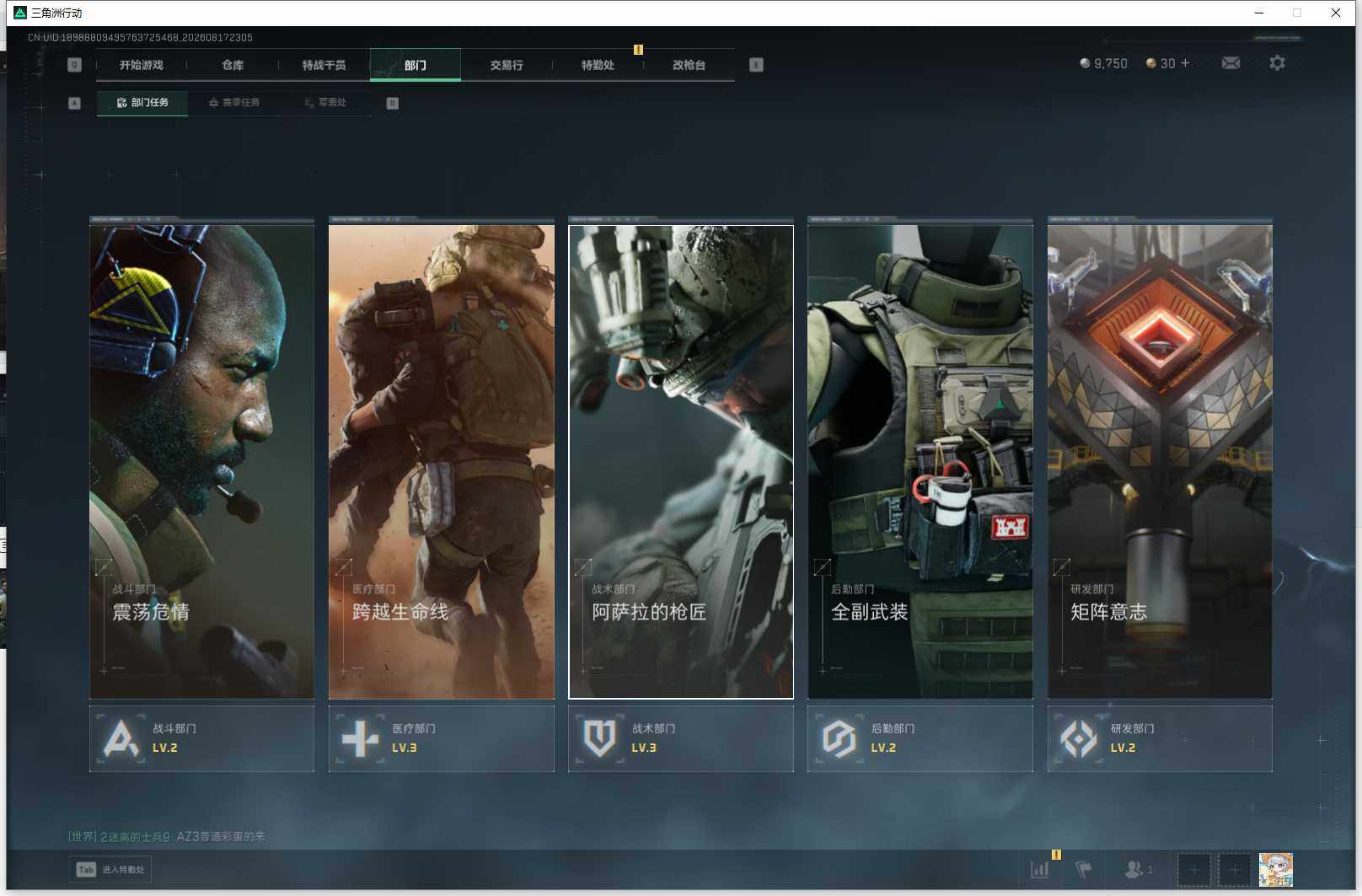Select the second sub-tab beside 部门任务
Screen dimensions: 1362x896
pyautogui.click(x=234, y=103)
